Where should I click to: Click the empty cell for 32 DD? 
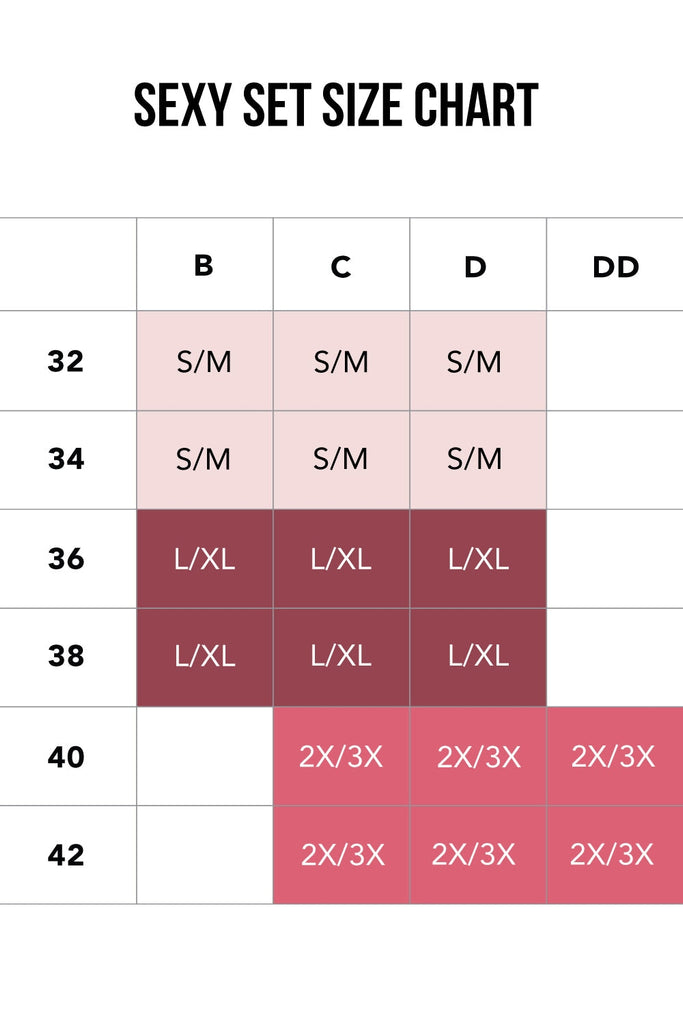pyautogui.click(x=615, y=361)
